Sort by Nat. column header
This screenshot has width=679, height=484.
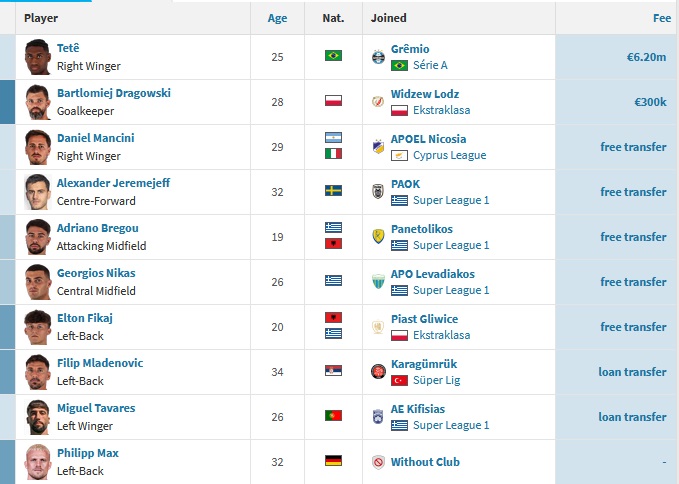(333, 18)
